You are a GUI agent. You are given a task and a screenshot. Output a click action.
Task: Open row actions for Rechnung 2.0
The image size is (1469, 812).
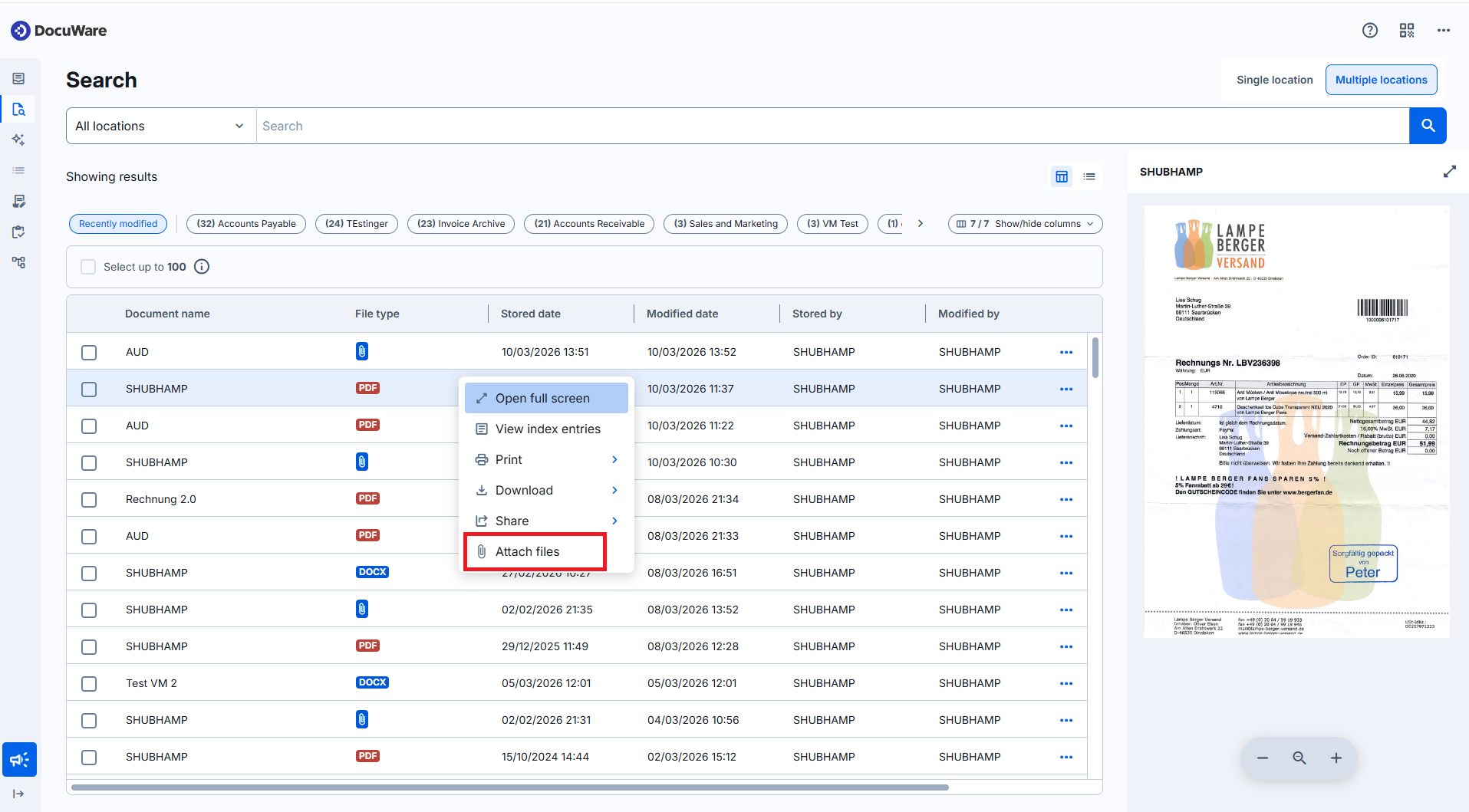pyautogui.click(x=1066, y=499)
